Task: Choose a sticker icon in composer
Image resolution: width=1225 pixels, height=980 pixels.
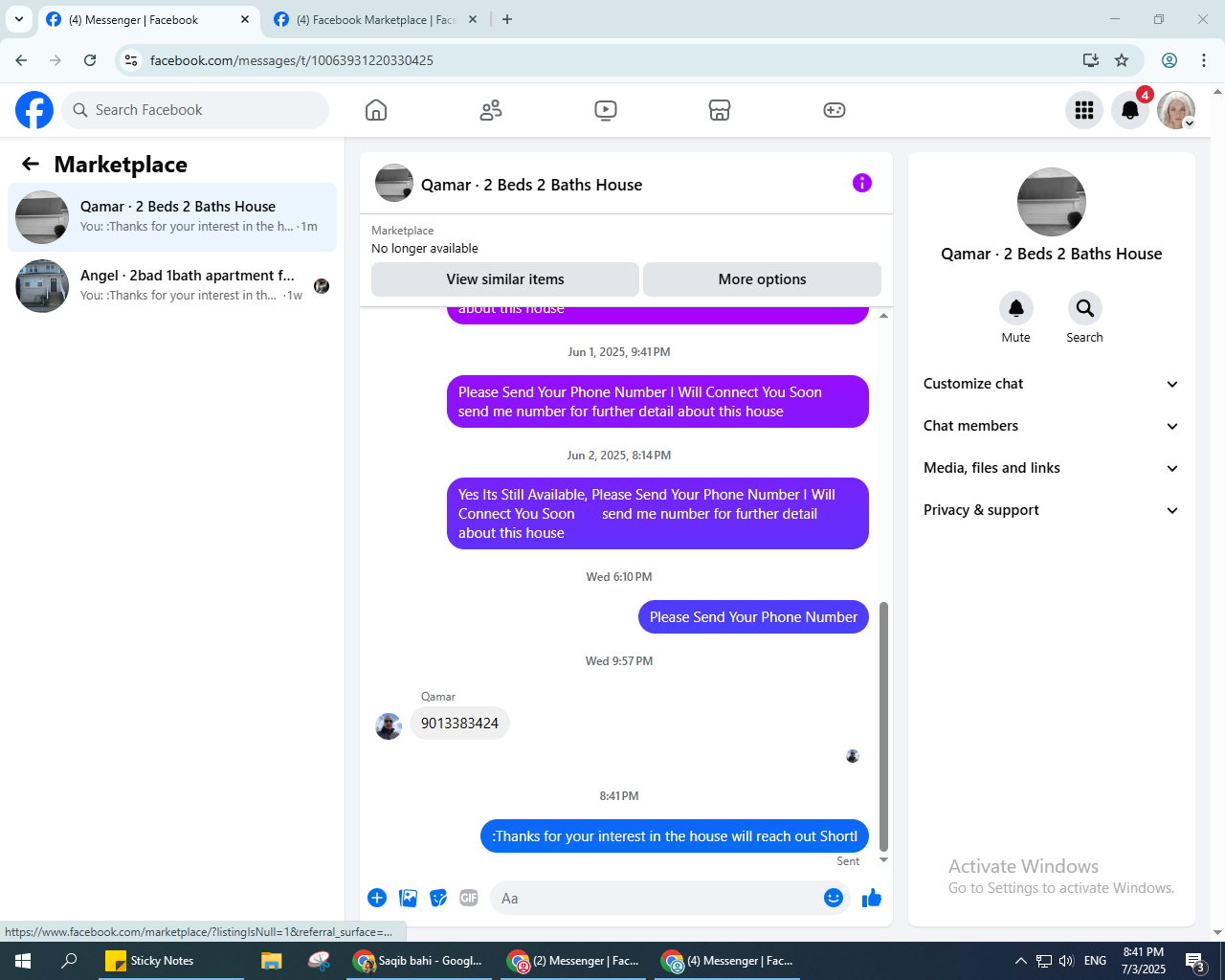Action: [438, 898]
